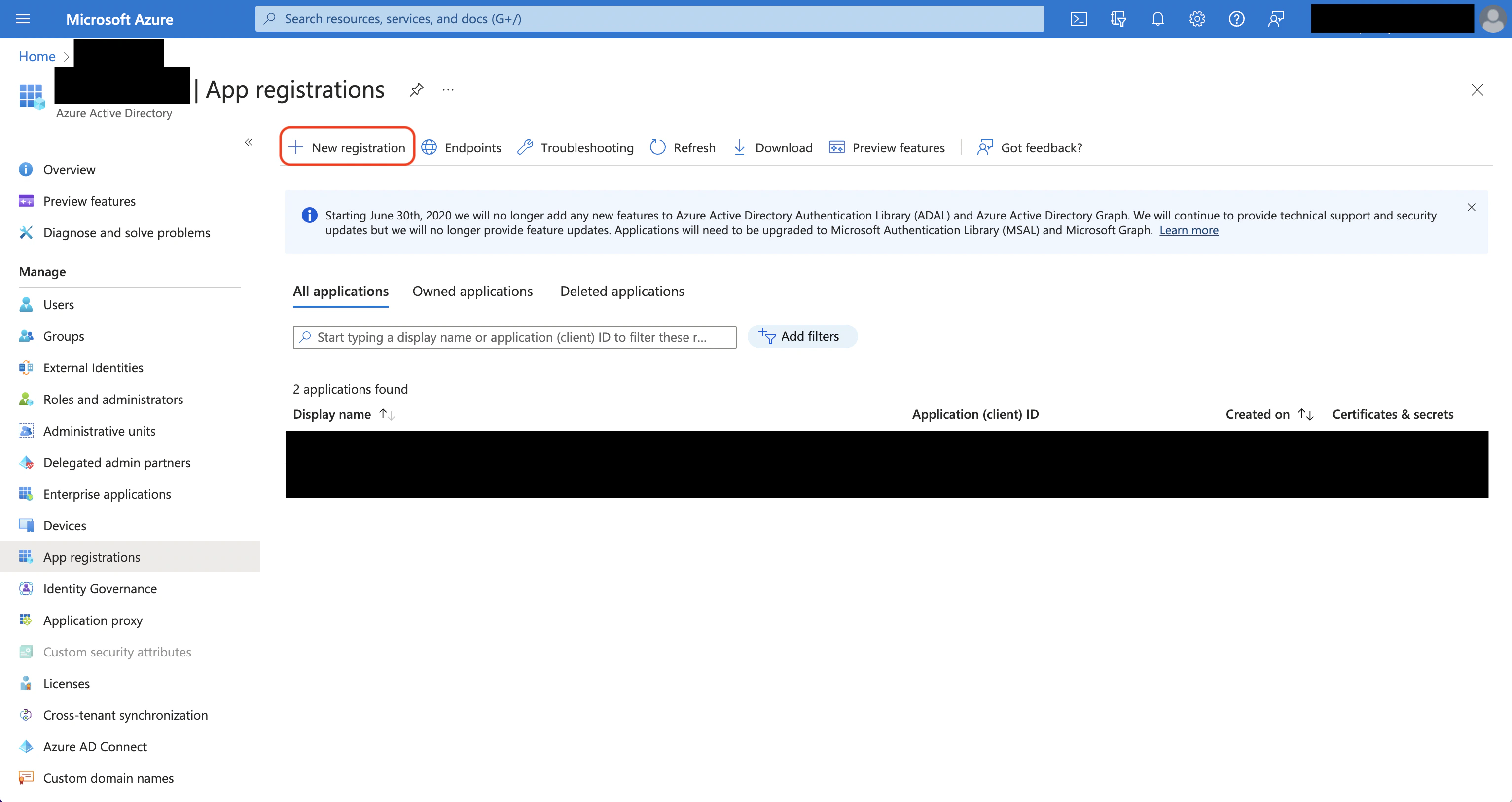Screen dimensions: 1512x802
Task: Dismiss the ADAL deprecation info banner
Action: 1471,207
